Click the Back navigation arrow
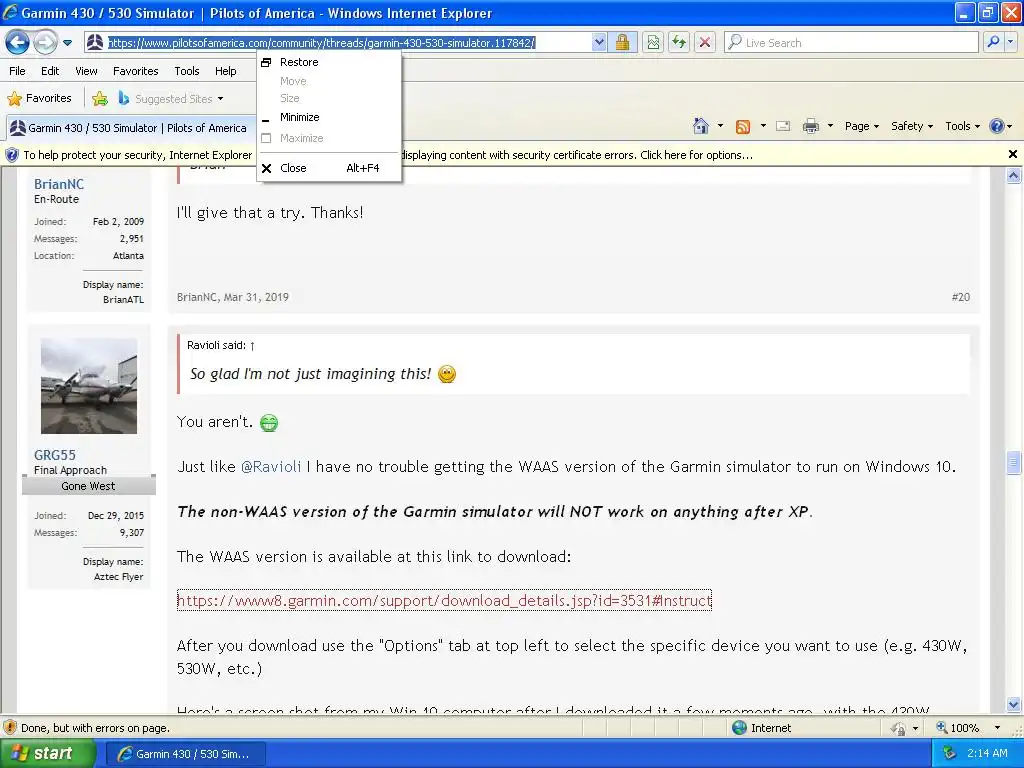1024x768 pixels. tap(18, 43)
